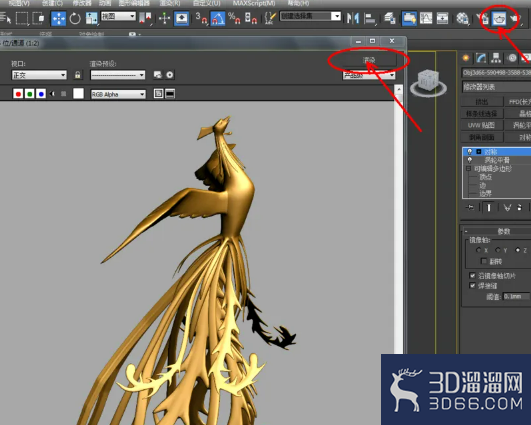Image resolution: width=531 pixels, height=425 pixels.
Task: Open the render preset dropdown
Action: click(x=118, y=75)
